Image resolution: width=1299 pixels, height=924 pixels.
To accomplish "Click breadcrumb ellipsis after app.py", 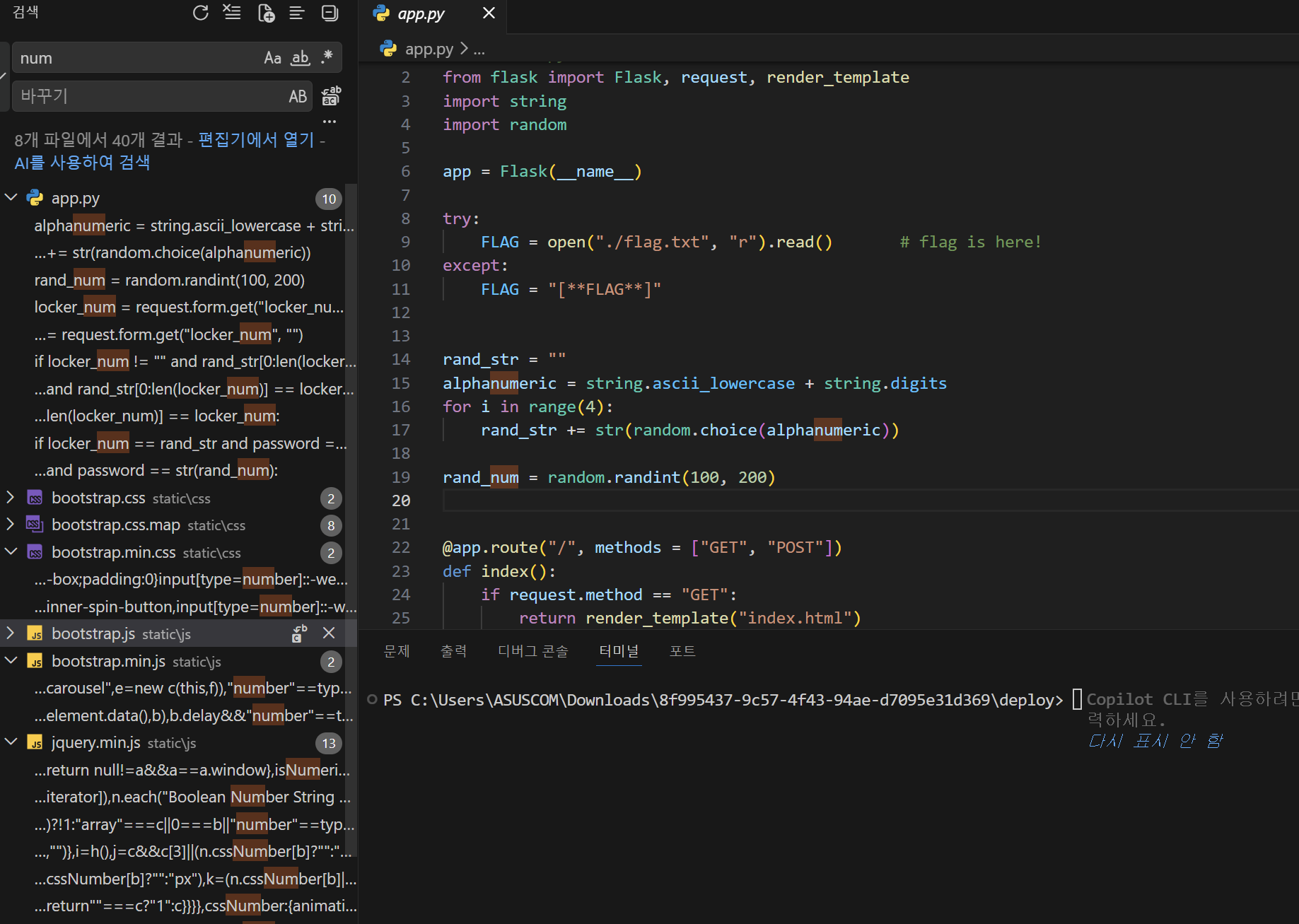I will [x=479, y=49].
